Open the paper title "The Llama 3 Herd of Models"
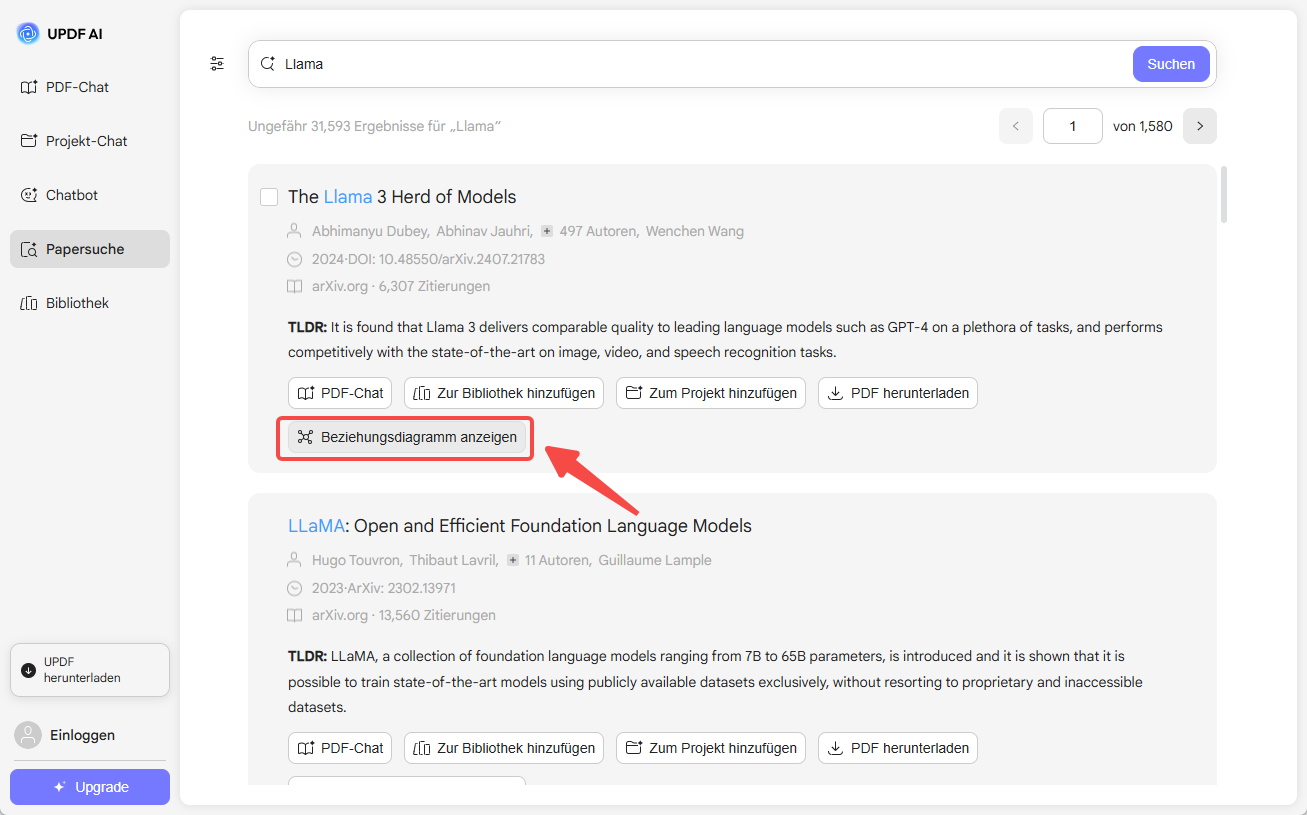The height and width of the screenshot is (815, 1307). pyautogui.click(x=402, y=197)
